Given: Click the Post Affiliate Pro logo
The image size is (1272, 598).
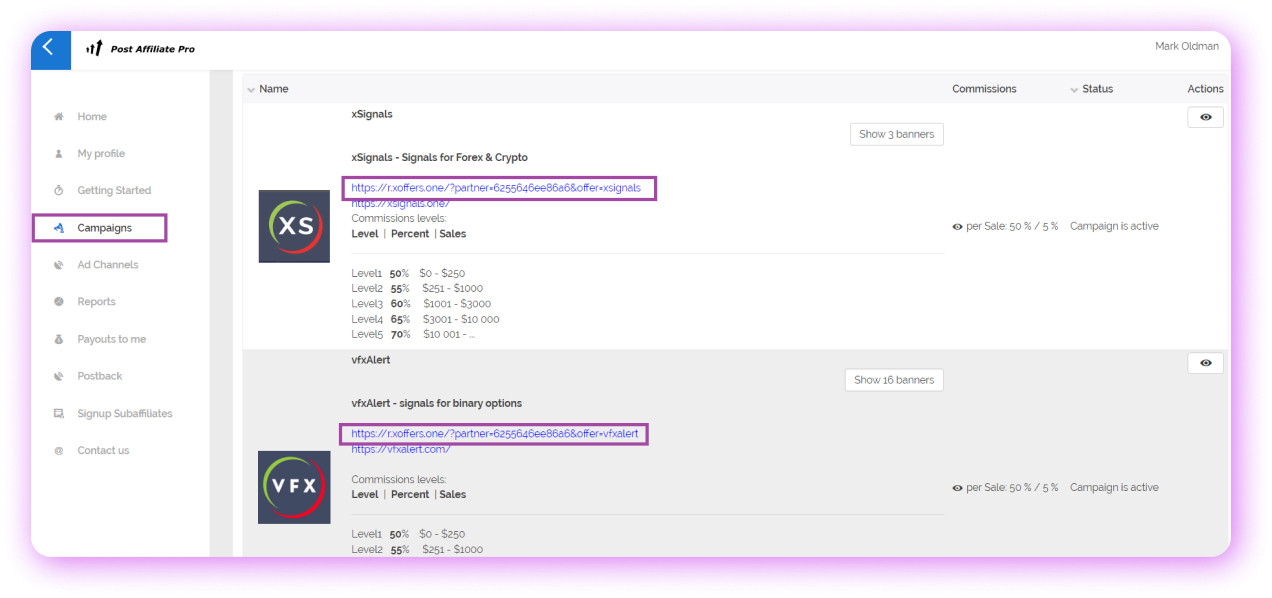Looking at the screenshot, I should pyautogui.click(x=140, y=48).
